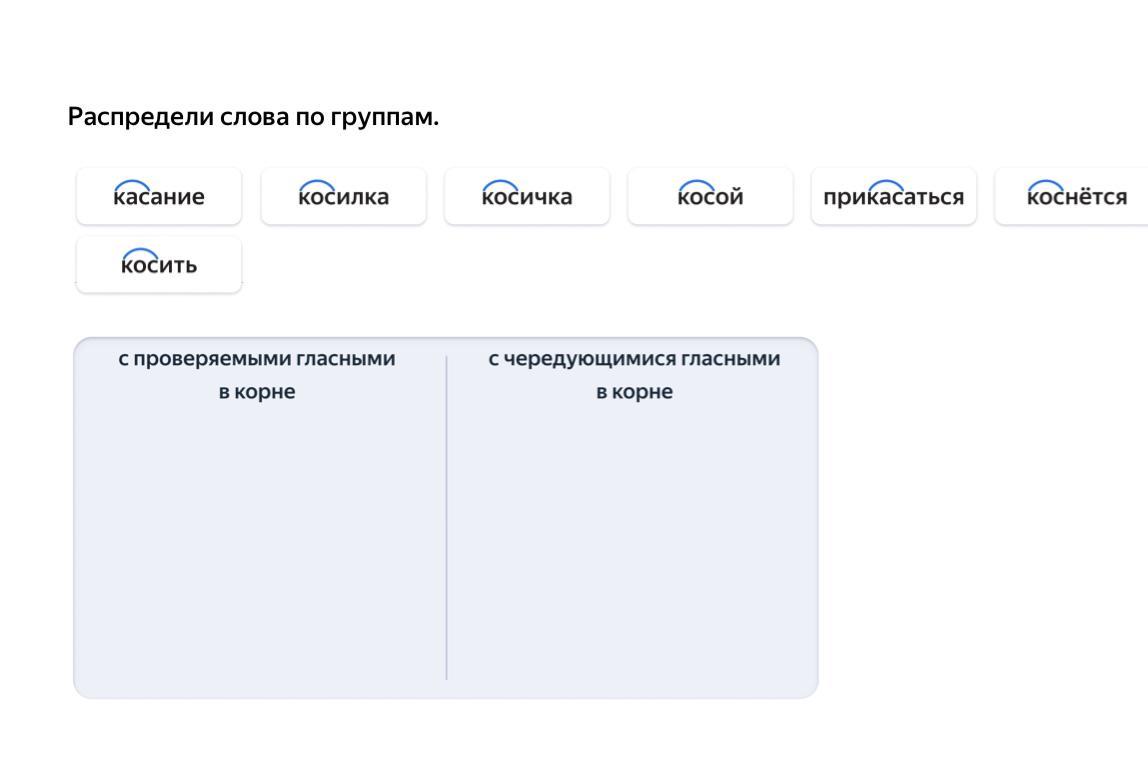Click the heading с проверяемыми гласными в корне
The height and width of the screenshot is (773, 1148).
click(257, 375)
